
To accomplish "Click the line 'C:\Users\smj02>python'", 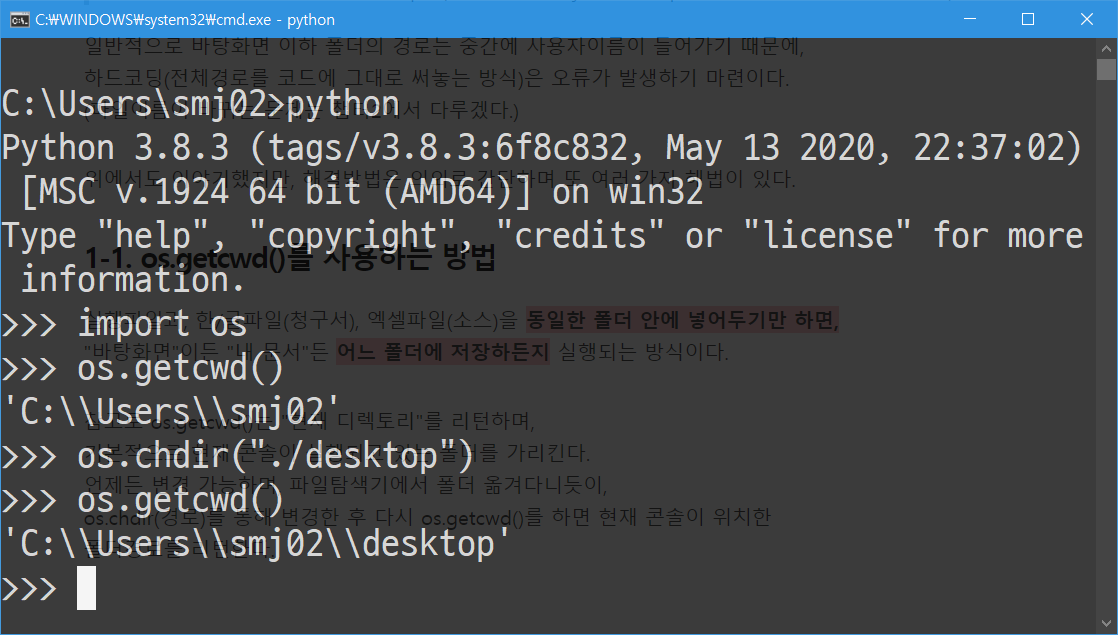I will [200, 104].
